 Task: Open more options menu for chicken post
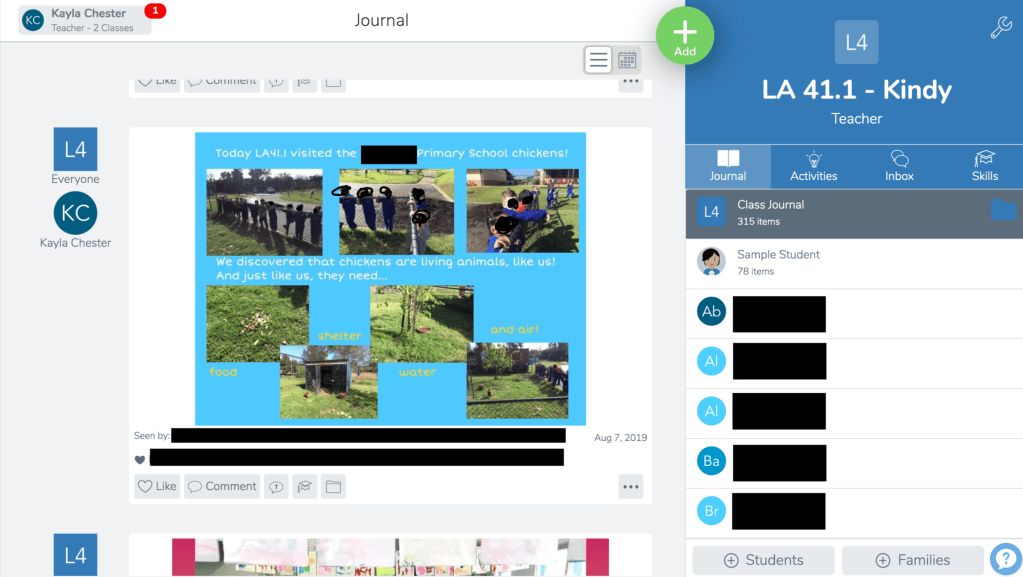(630, 487)
